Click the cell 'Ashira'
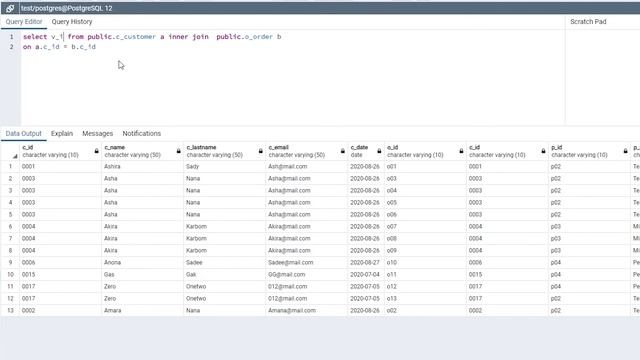 [142, 167]
